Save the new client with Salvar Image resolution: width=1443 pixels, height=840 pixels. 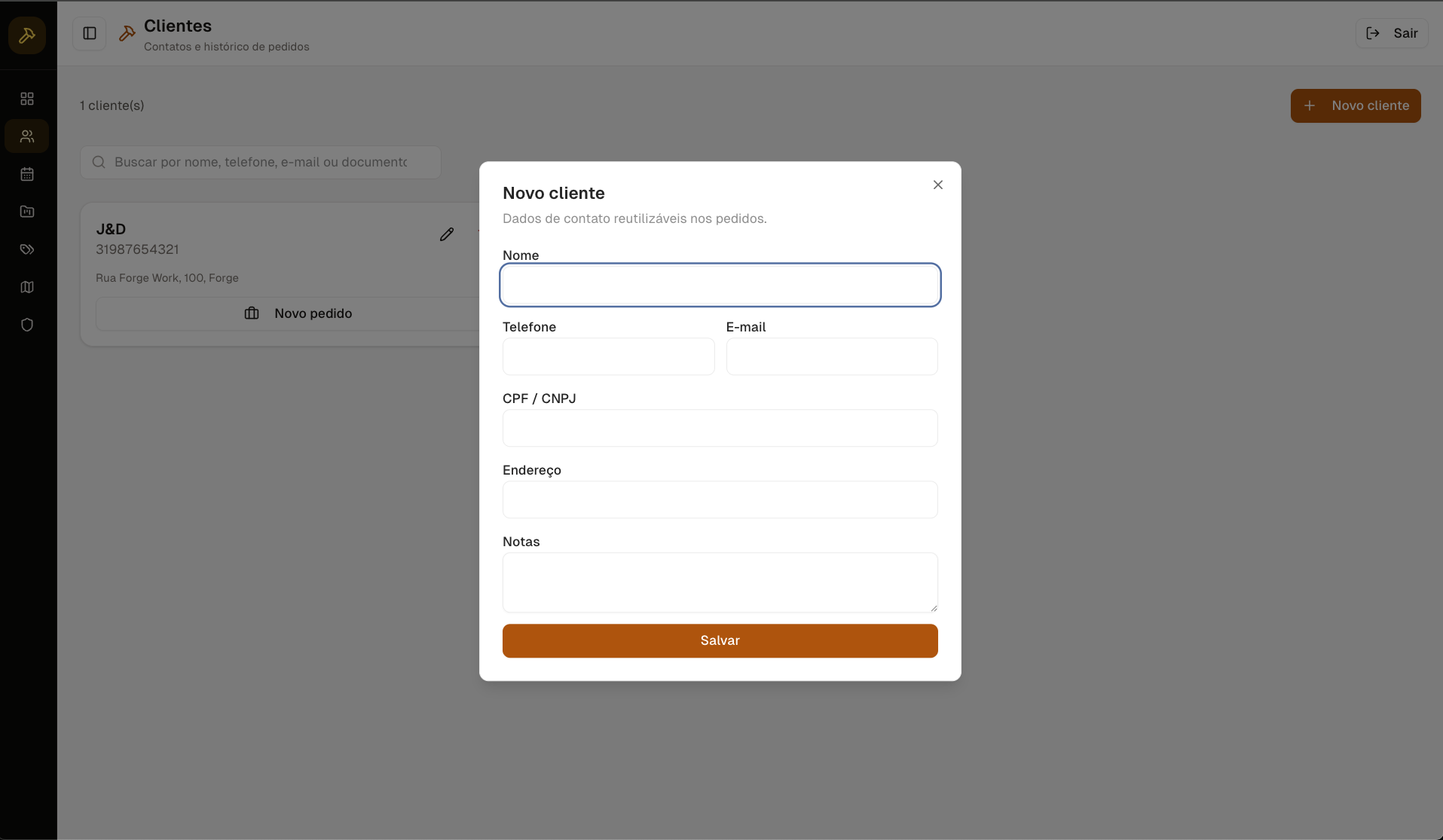click(720, 640)
